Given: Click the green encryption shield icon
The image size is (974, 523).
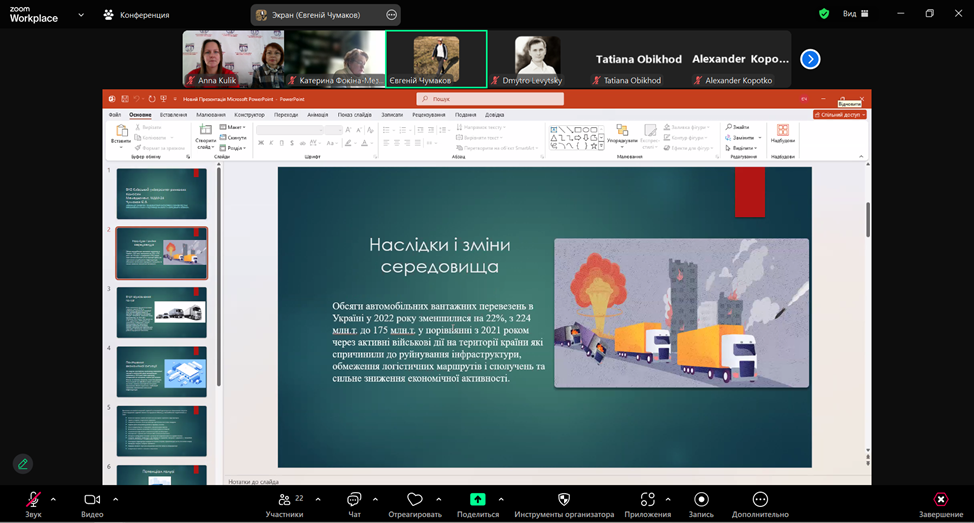Looking at the screenshot, I should 824,14.
